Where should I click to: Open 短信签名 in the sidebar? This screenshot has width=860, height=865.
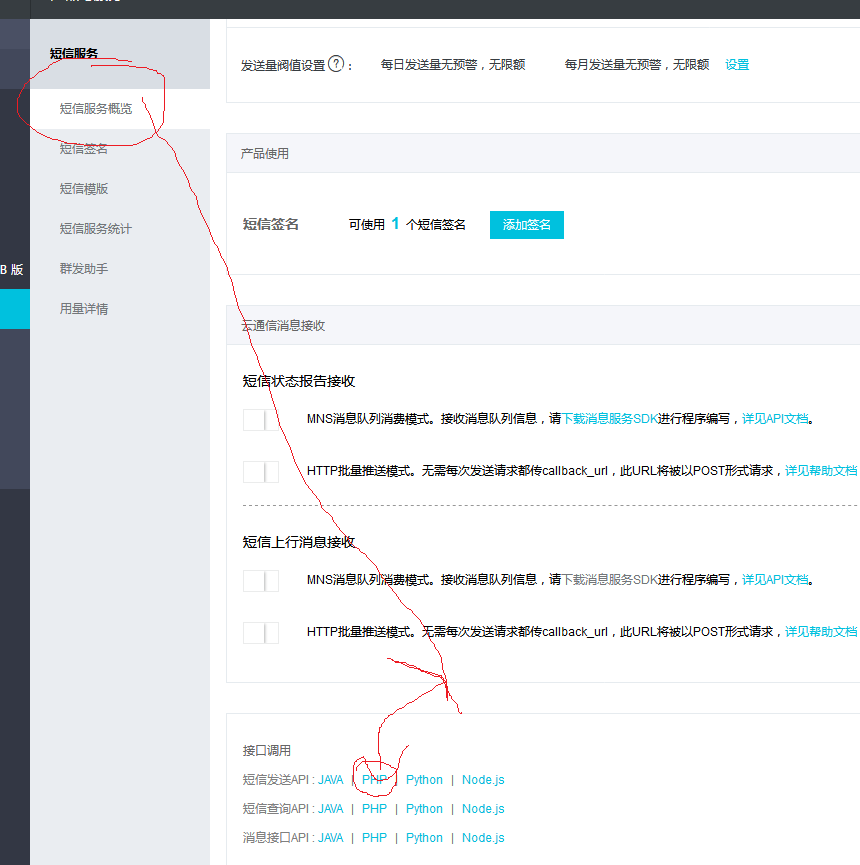(x=84, y=149)
